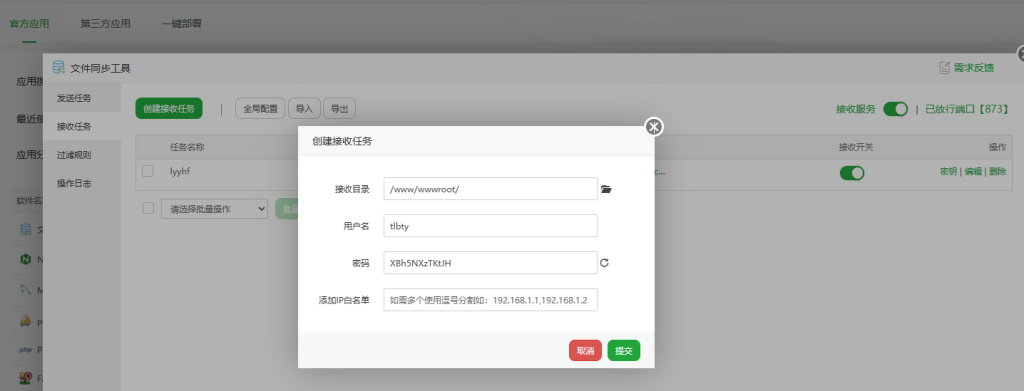Switch to 官方应用 tab
Viewport: 1024px width, 391px height.
click(x=29, y=23)
